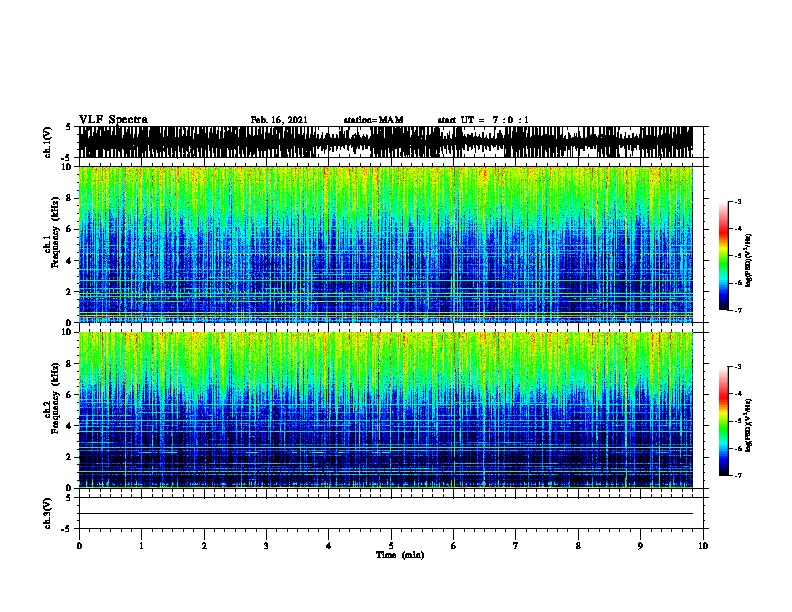
Task: Click the "Time (min)" x-axis label
Action: coord(400,555)
